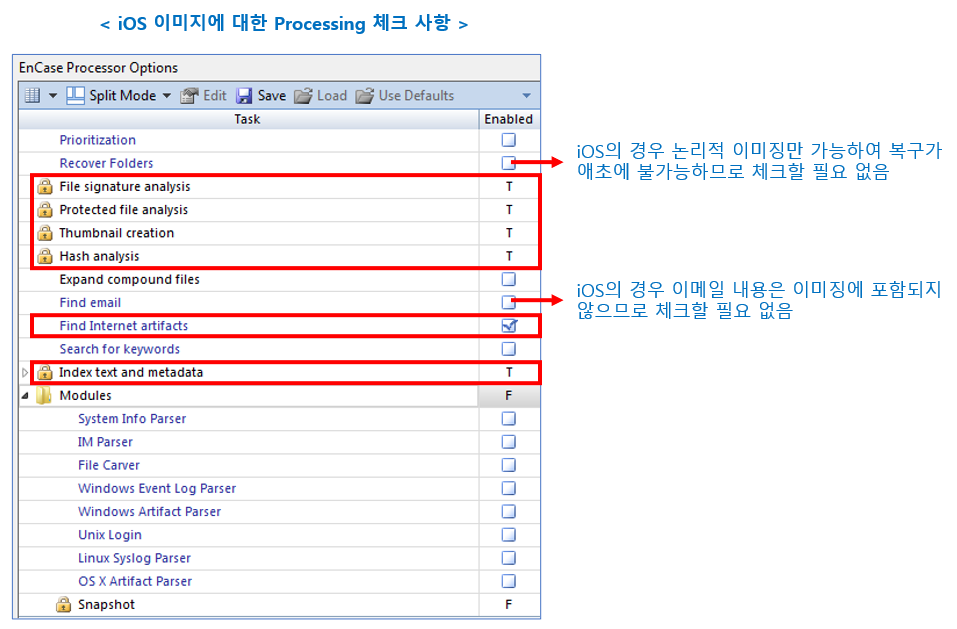Open the Recover Folders task link
The image size is (957, 629).
point(106,163)
